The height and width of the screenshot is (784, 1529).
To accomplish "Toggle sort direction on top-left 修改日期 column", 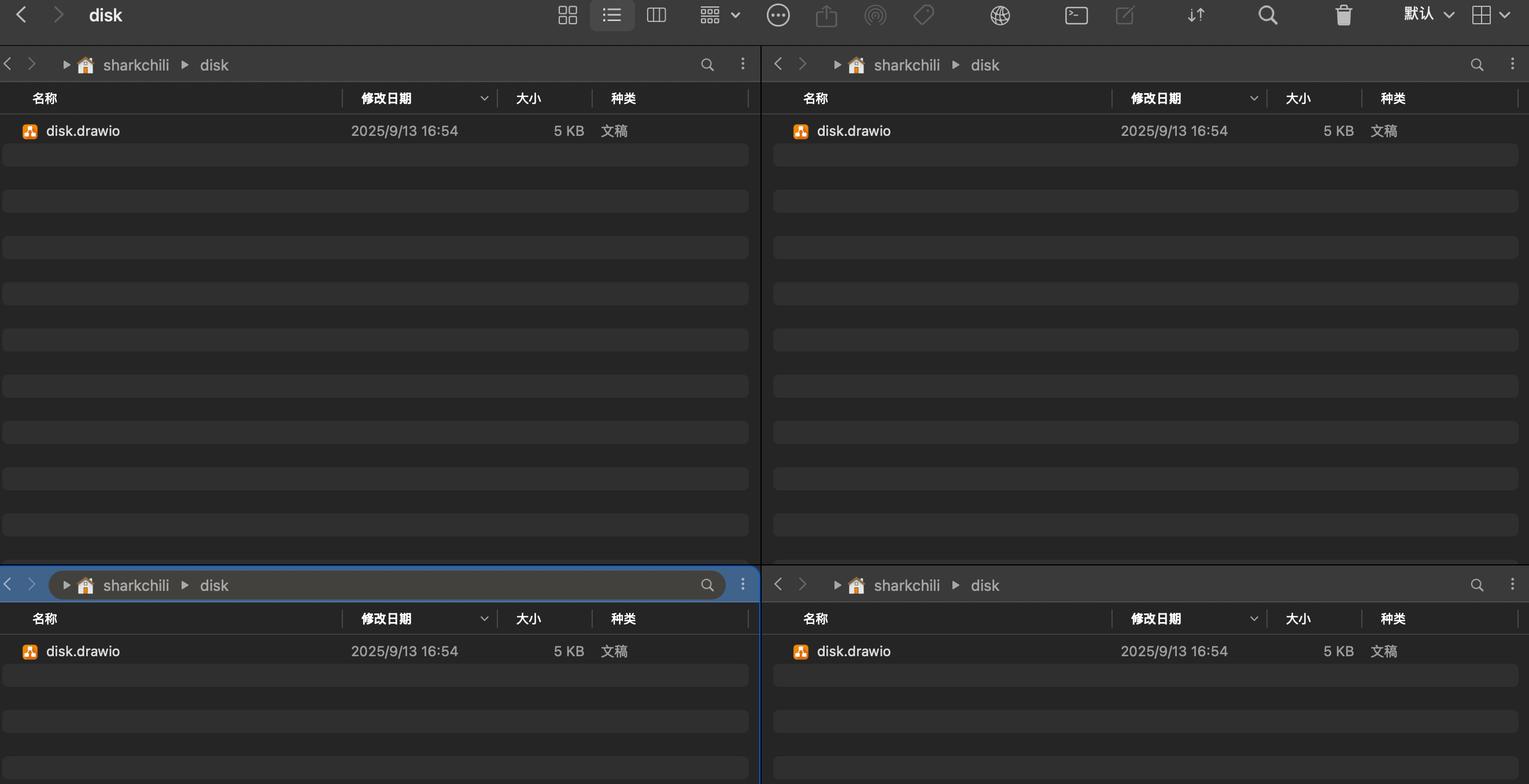I will click(484, 98).
